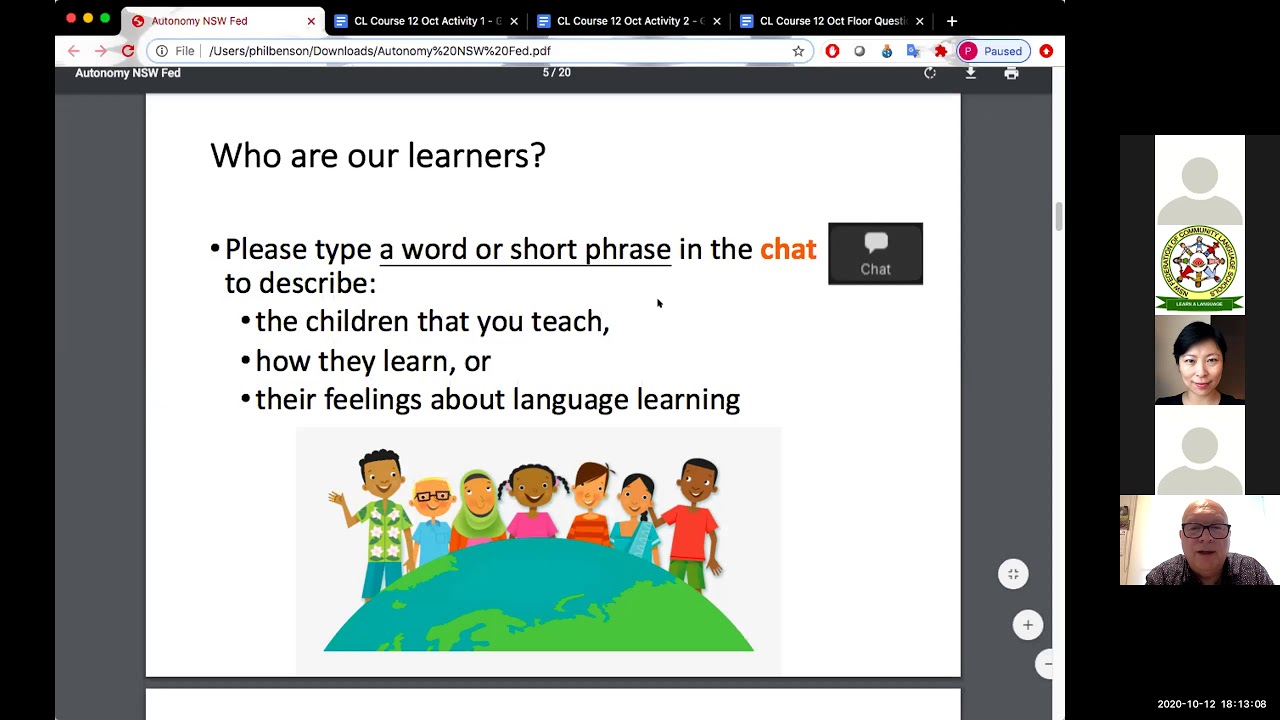
Task: Click the address bar with Autonomy PDF path
Action: point(480,51)
